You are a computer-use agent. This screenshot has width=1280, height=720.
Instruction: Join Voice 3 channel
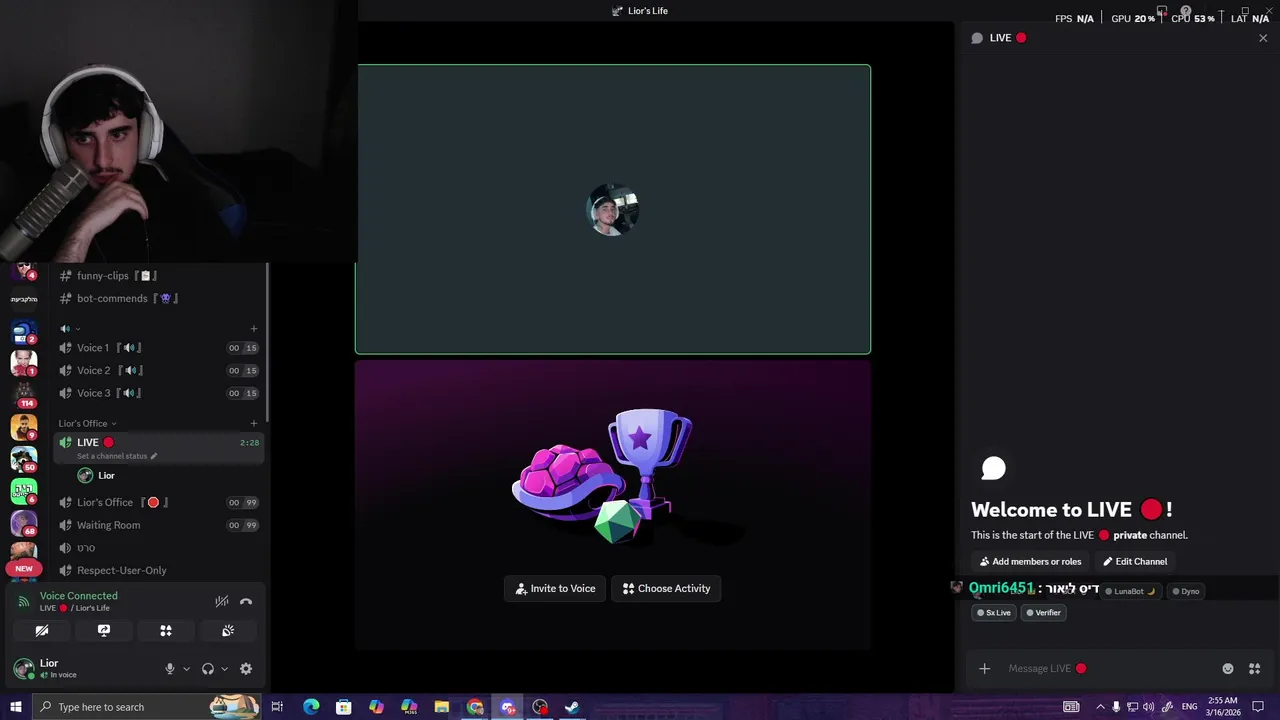(160, 393)
